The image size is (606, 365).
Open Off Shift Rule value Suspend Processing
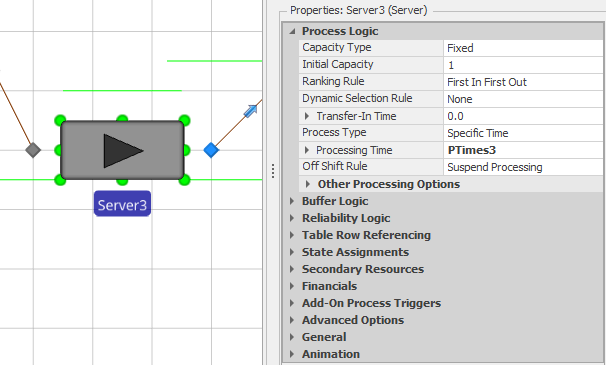pos(523,167)
